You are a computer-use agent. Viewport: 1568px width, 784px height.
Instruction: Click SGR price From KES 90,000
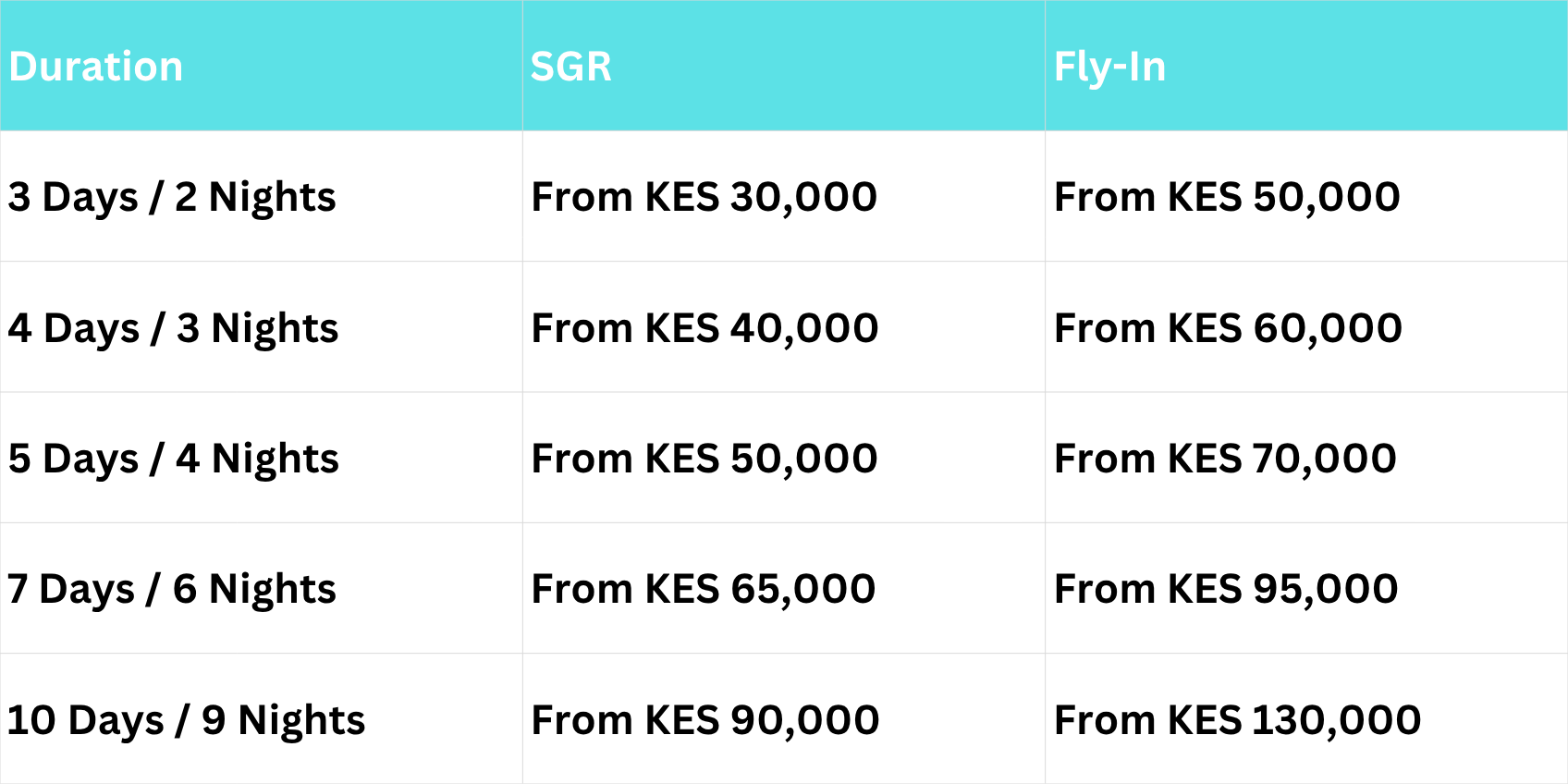pos(704,720)
